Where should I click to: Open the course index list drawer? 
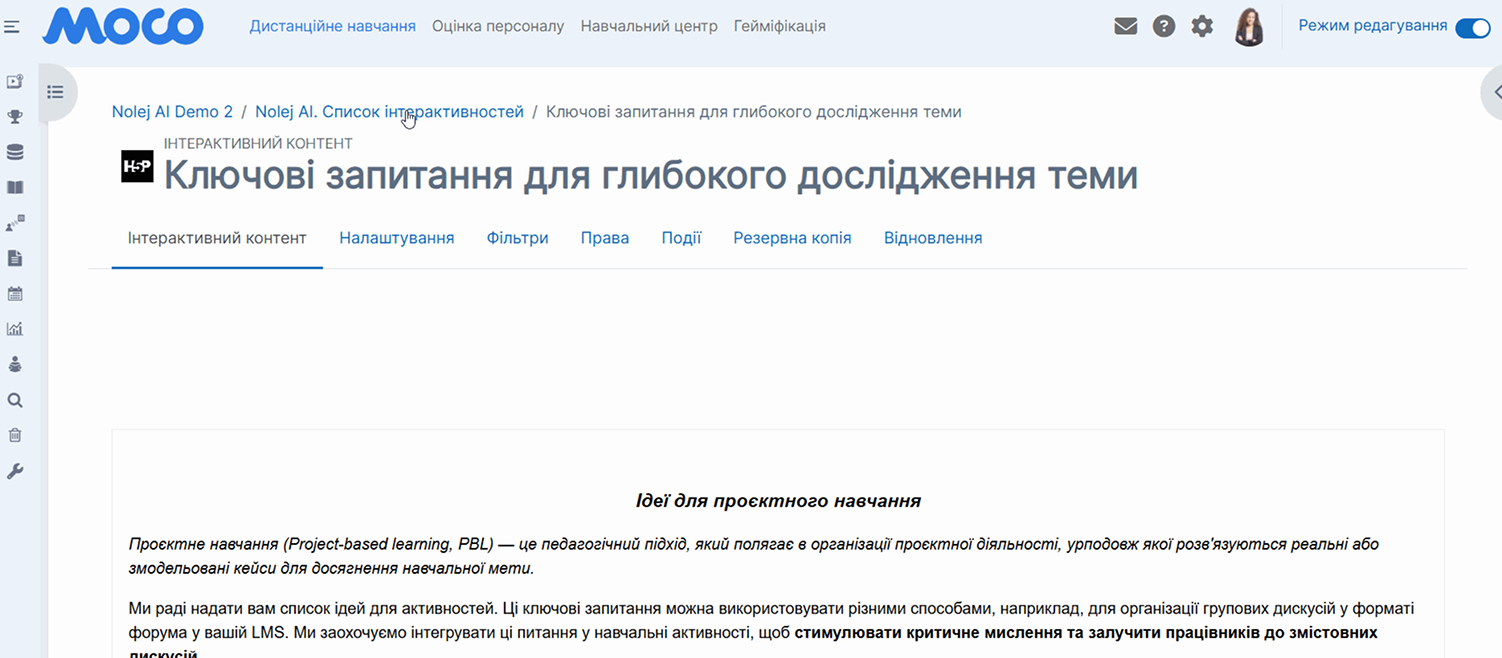click(56, 92)
